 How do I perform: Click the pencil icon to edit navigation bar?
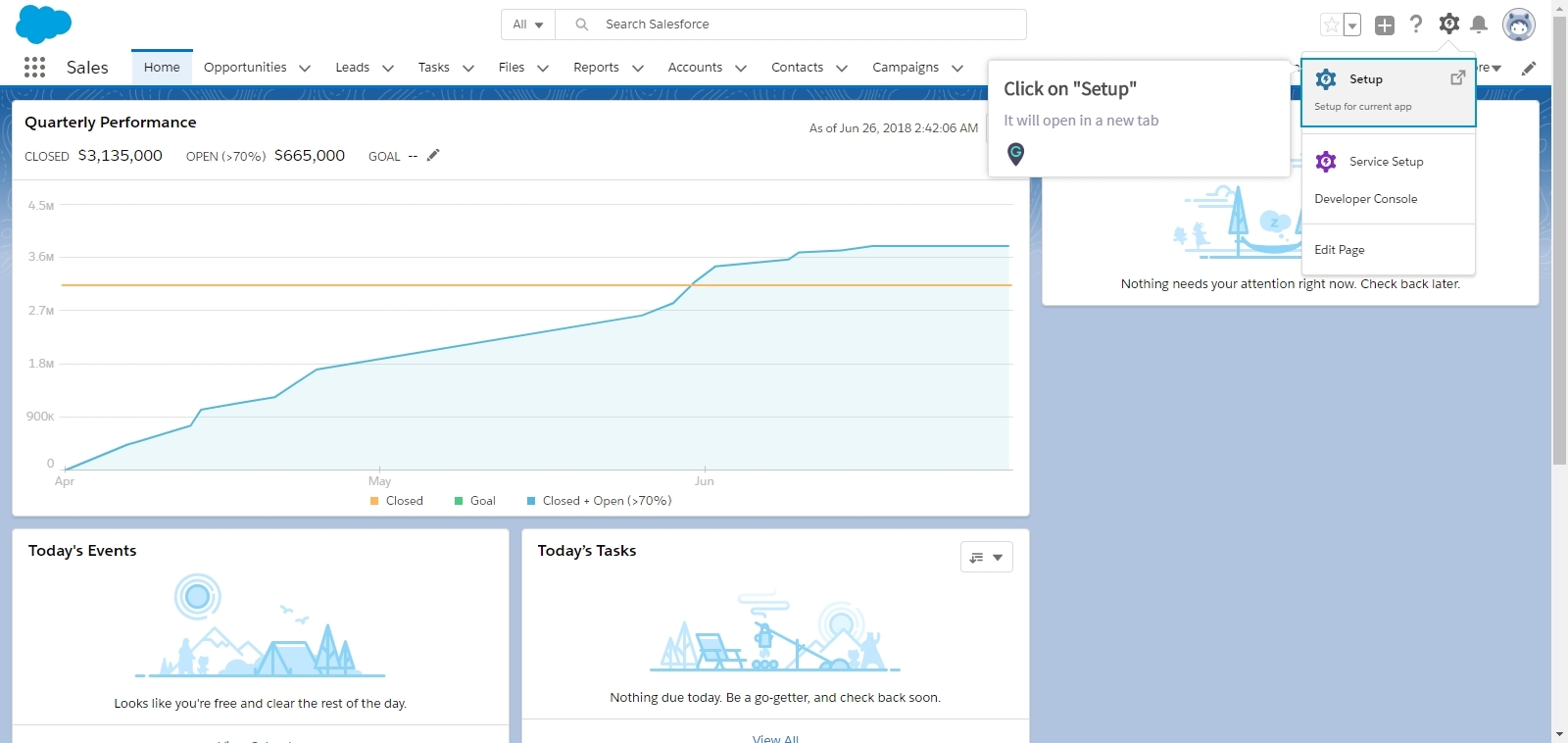pos(1529,68)
